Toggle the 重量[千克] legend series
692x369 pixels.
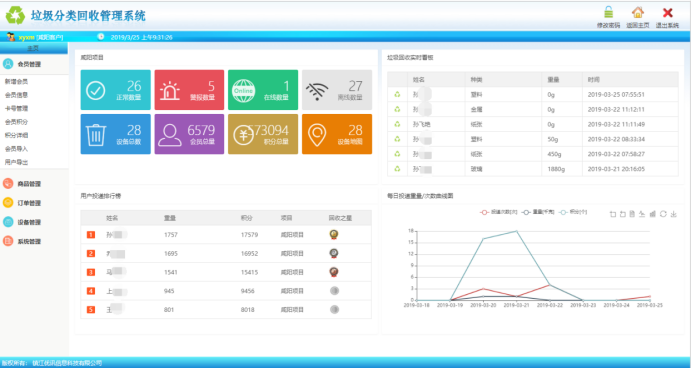[538, 212]
